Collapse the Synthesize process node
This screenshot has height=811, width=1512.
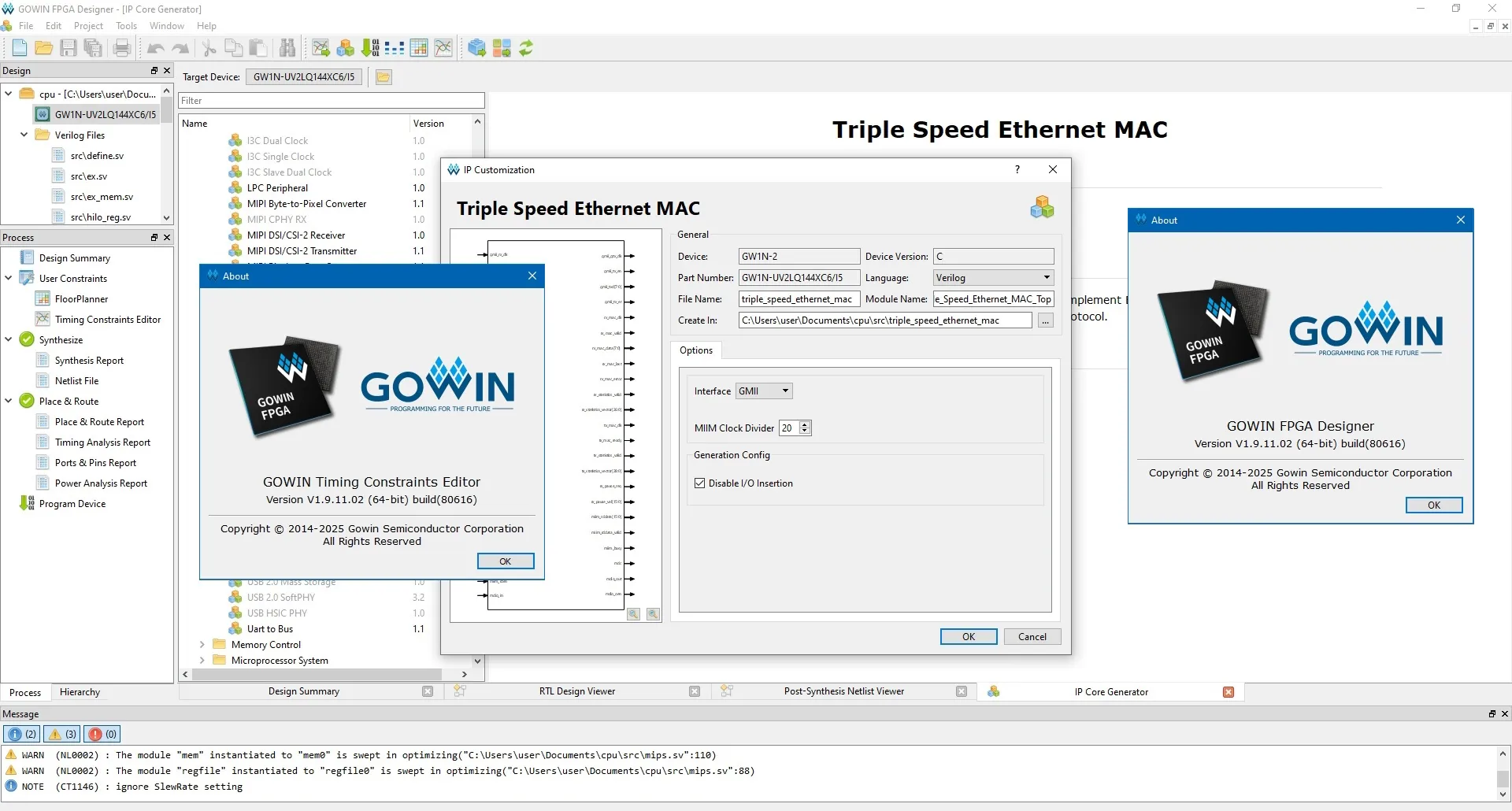coord(9,339)
